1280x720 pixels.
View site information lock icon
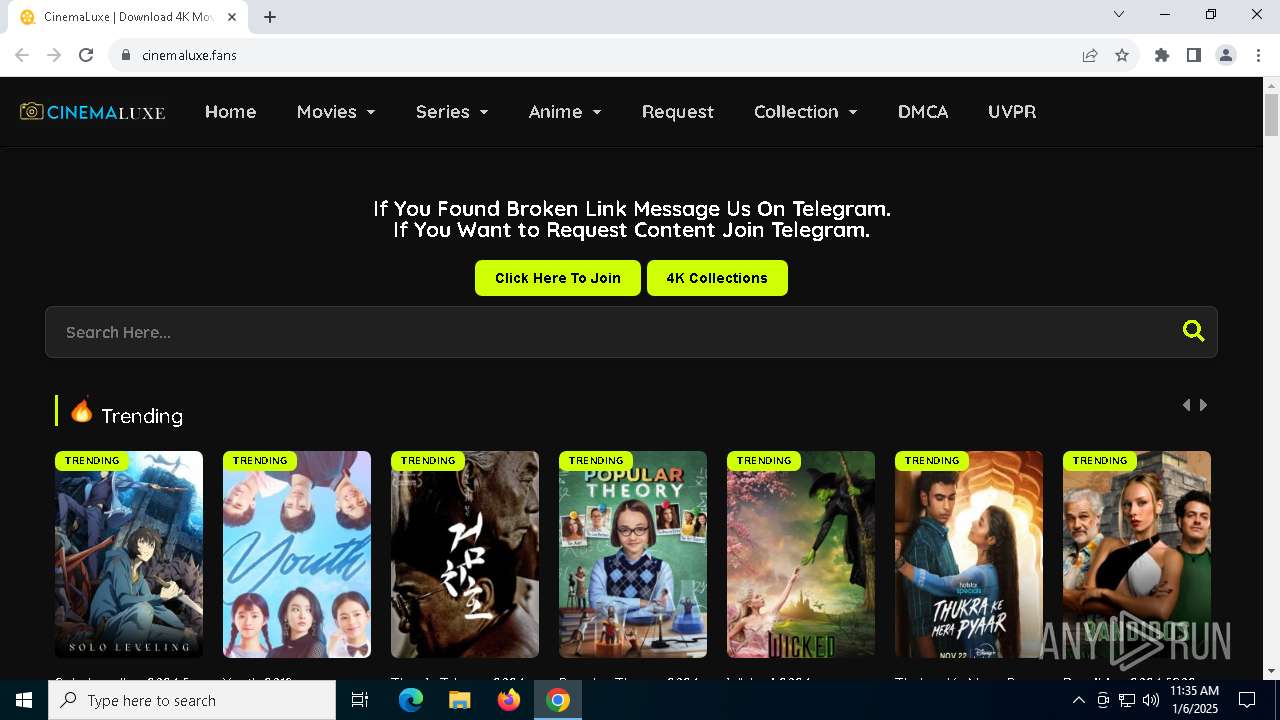(x=126, y=55)
